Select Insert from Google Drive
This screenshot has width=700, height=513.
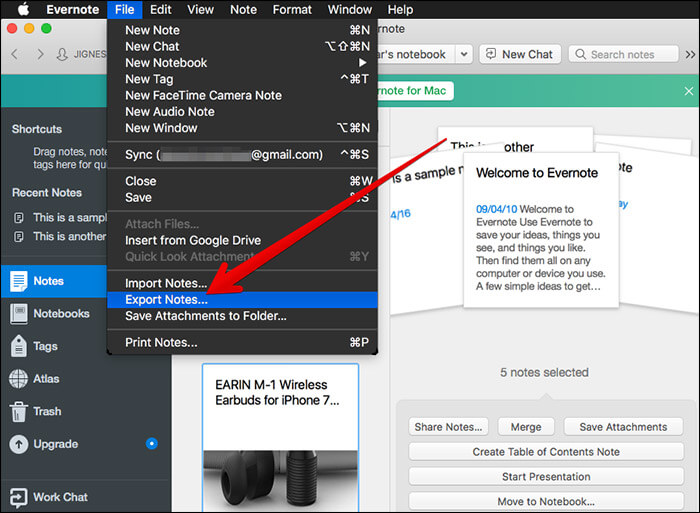242,240
